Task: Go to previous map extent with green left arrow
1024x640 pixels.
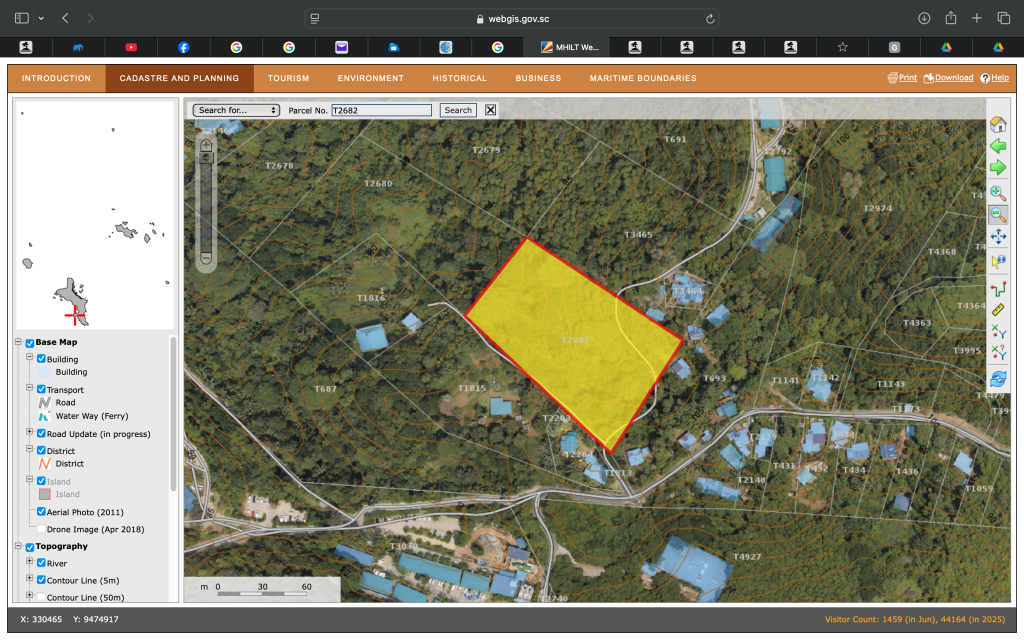Action: click(997, 146)
